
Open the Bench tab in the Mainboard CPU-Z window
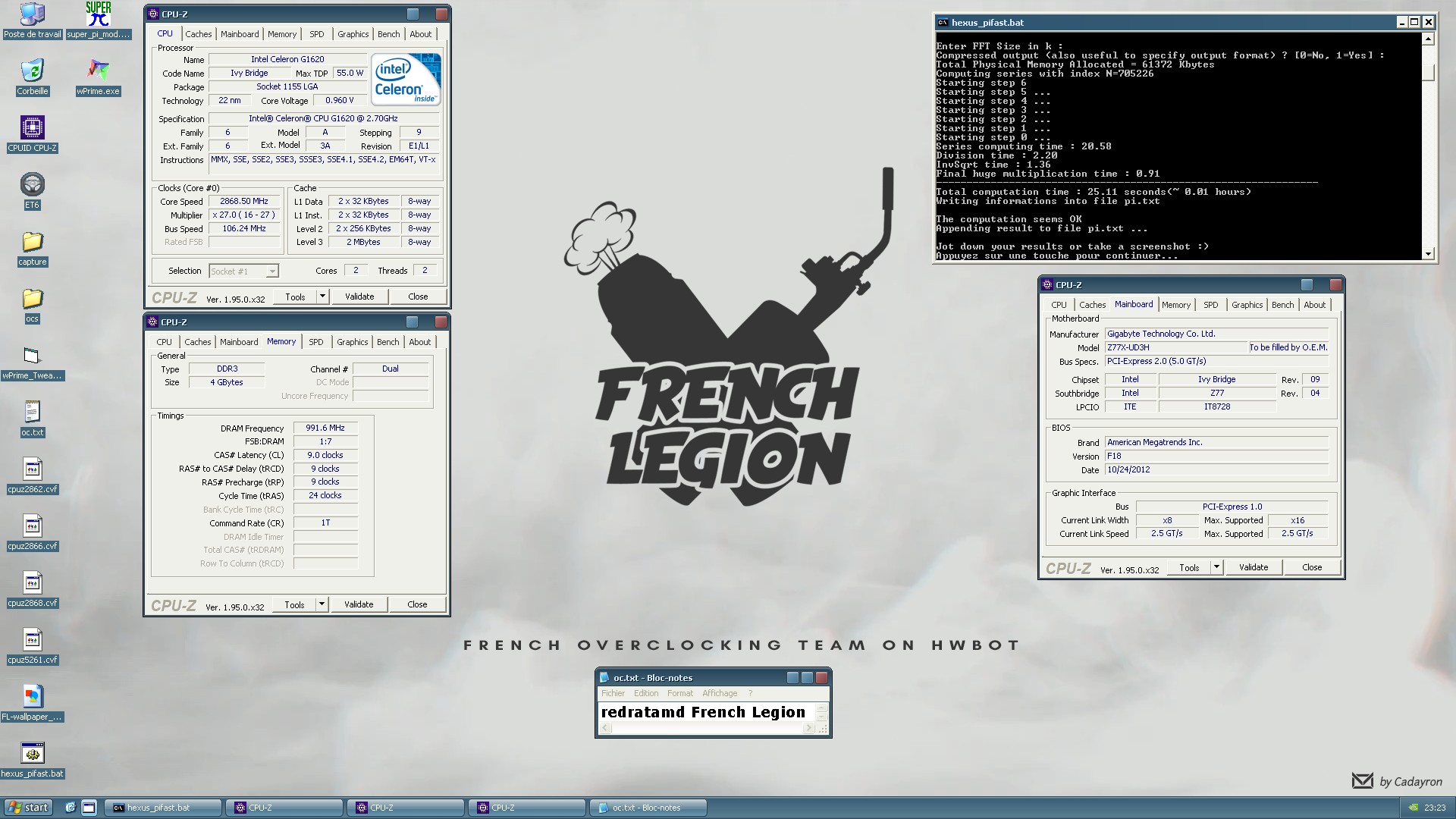tap(1282, 305)
